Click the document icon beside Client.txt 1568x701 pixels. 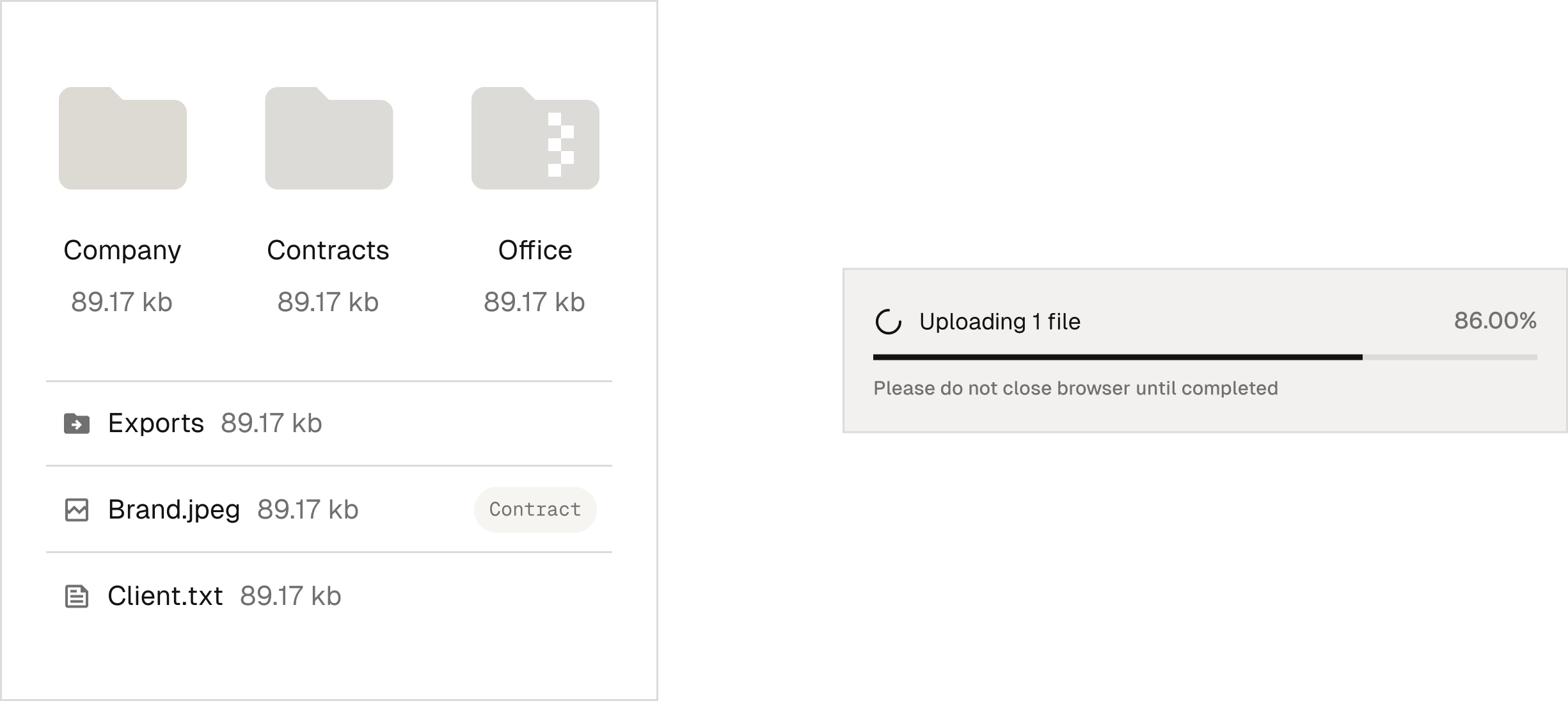pos(77,595)
